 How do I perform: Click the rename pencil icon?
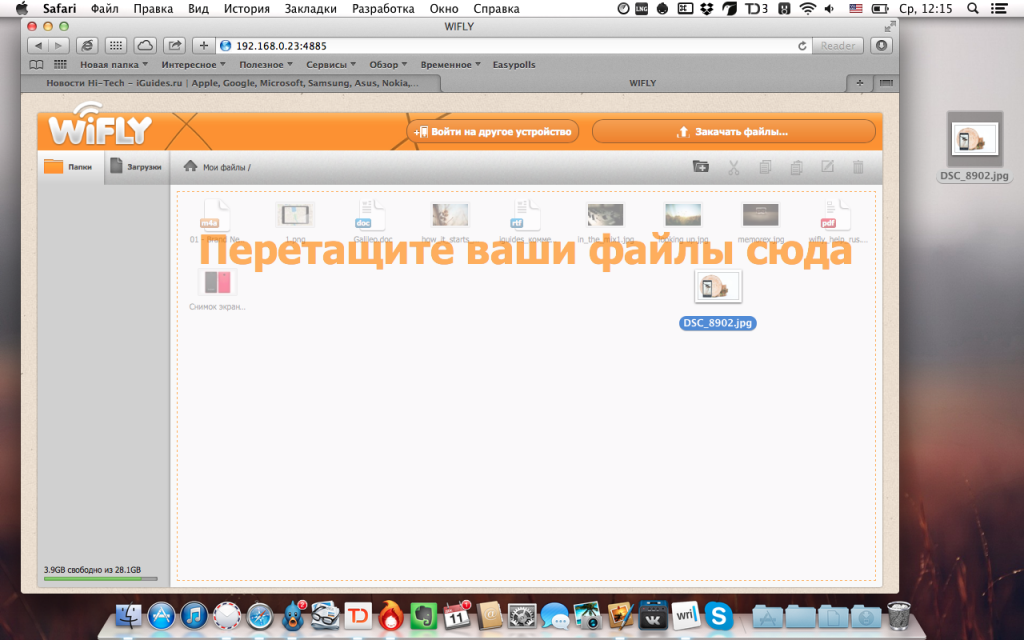[x=827, y=167]
